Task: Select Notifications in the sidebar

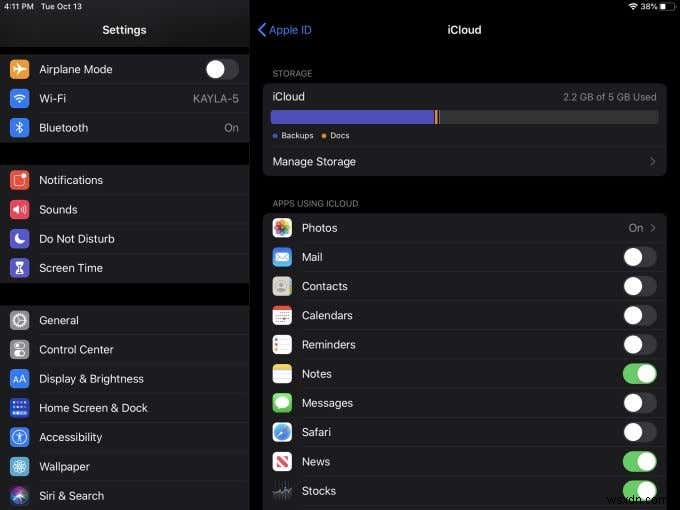Action: (124, 180)
